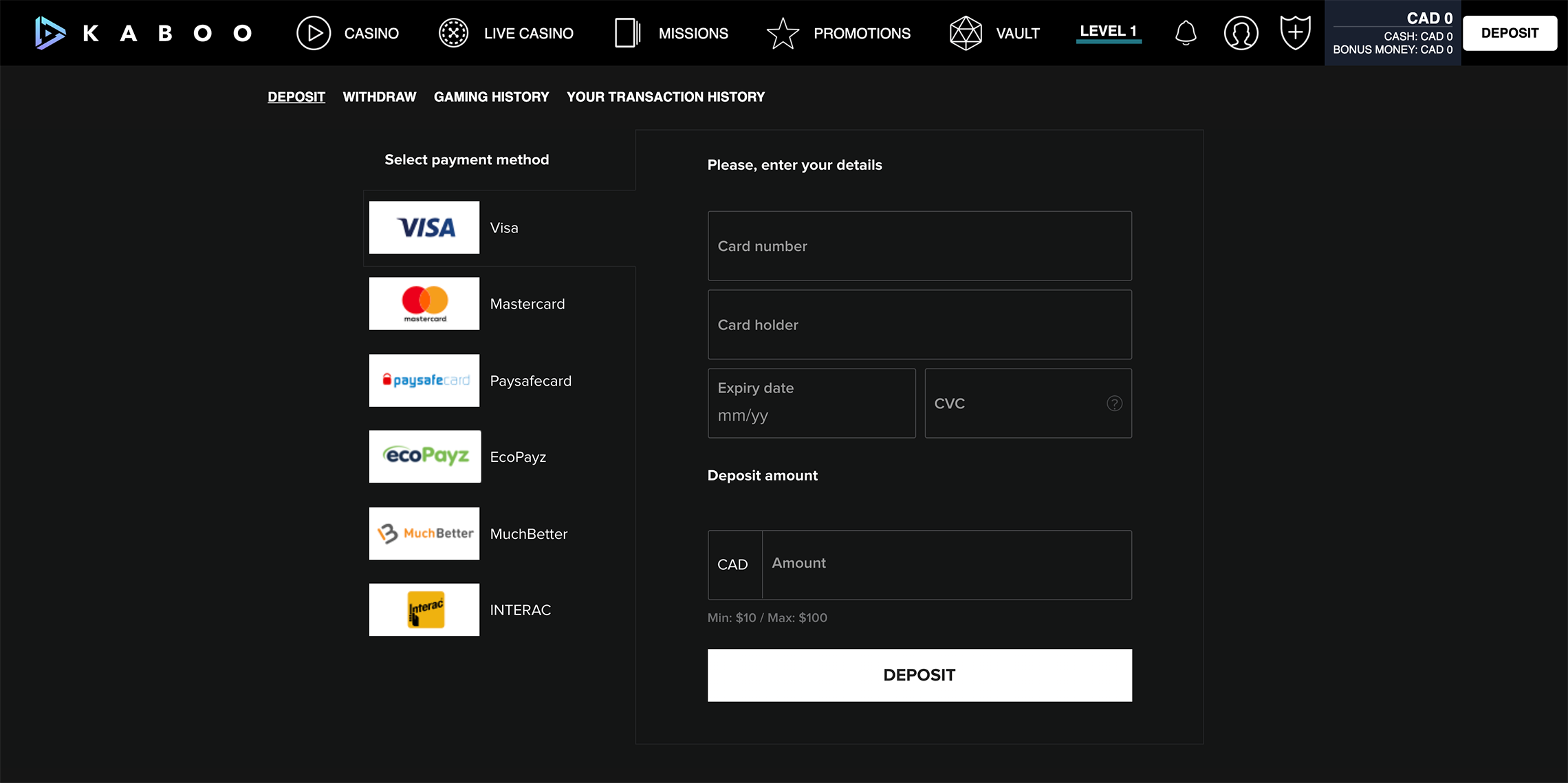The width and height of the screenshot is (1568, 783).
Task: Choose the INTERAC payment label
Action: click(x=521, y=610)
